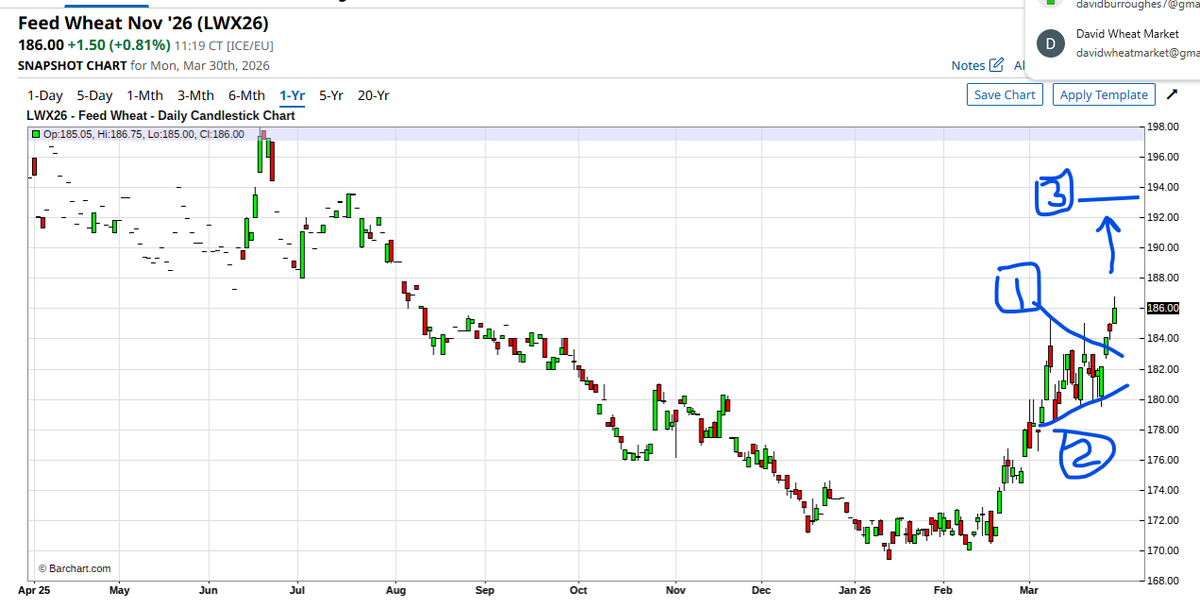The width and height of the screenshot is (1200, 608).
Task: Click the Barchart.com copyright text
Action: click(74, 568)
